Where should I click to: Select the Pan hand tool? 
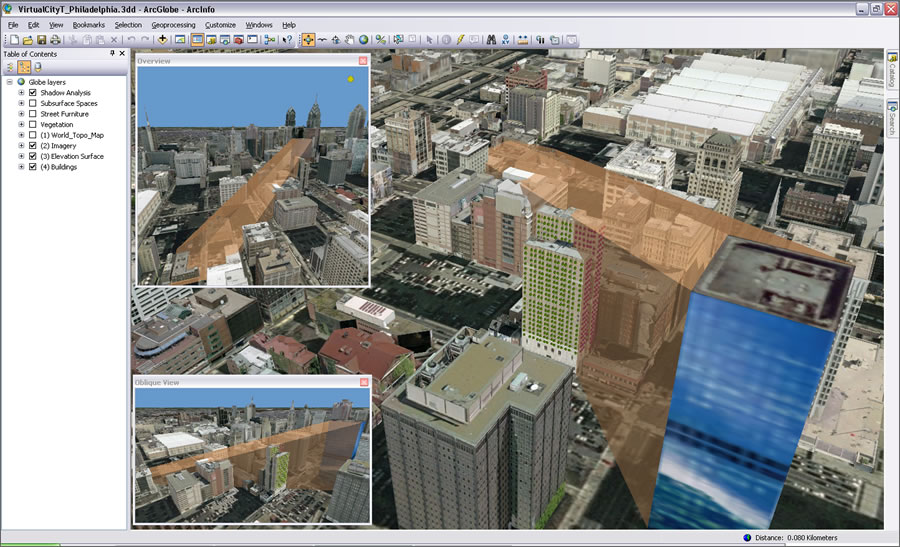(x=350, y=40)
